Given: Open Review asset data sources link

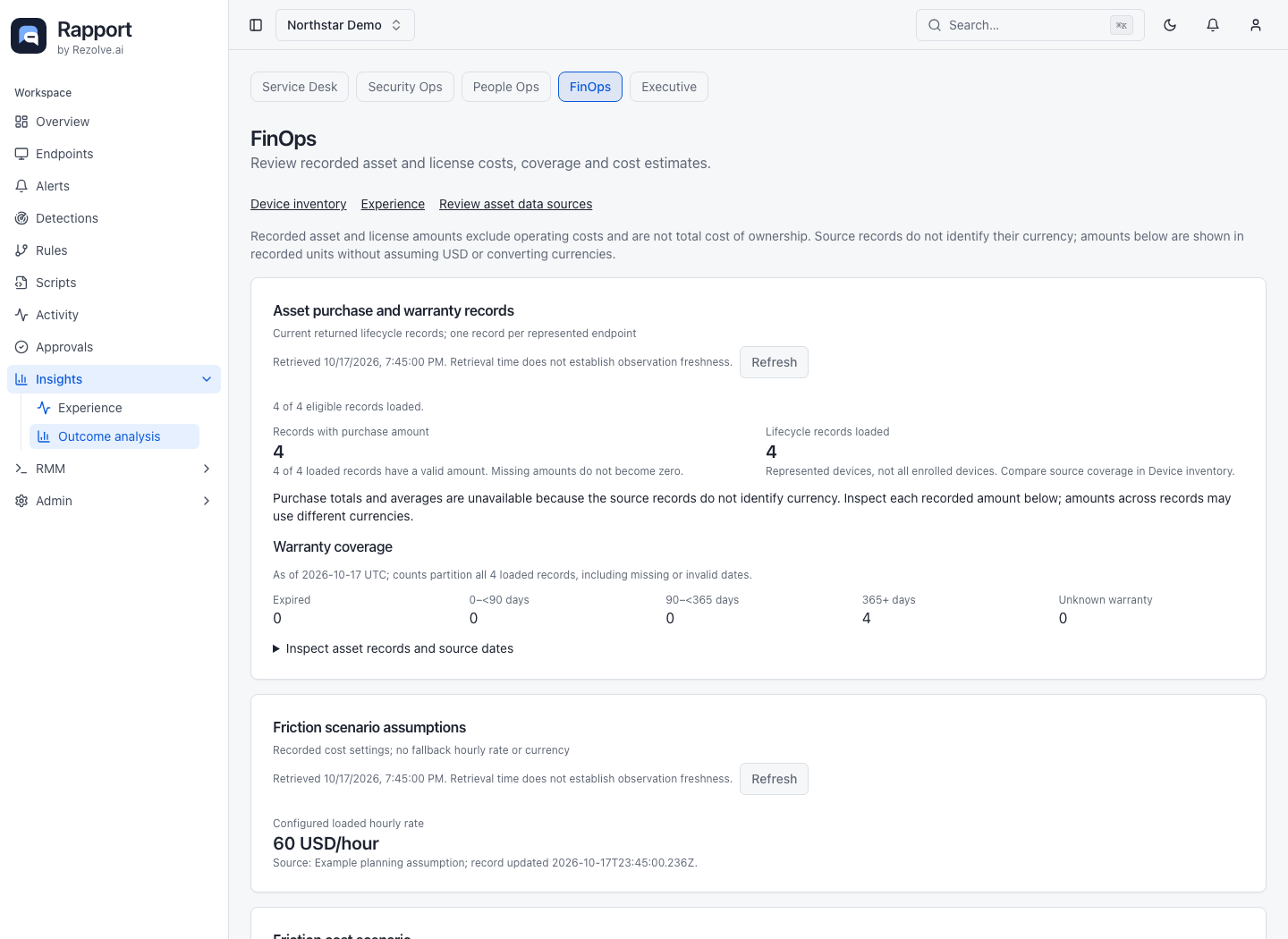Looking at the screenshot, I should tap(515, 204).
